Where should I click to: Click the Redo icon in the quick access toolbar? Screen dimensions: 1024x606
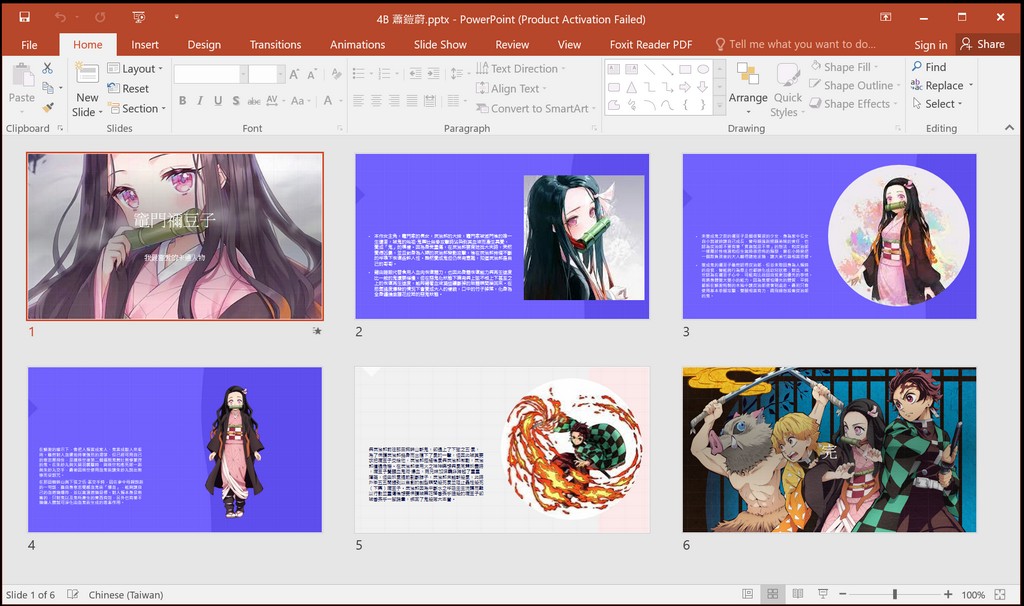click(x=100, y=17)
